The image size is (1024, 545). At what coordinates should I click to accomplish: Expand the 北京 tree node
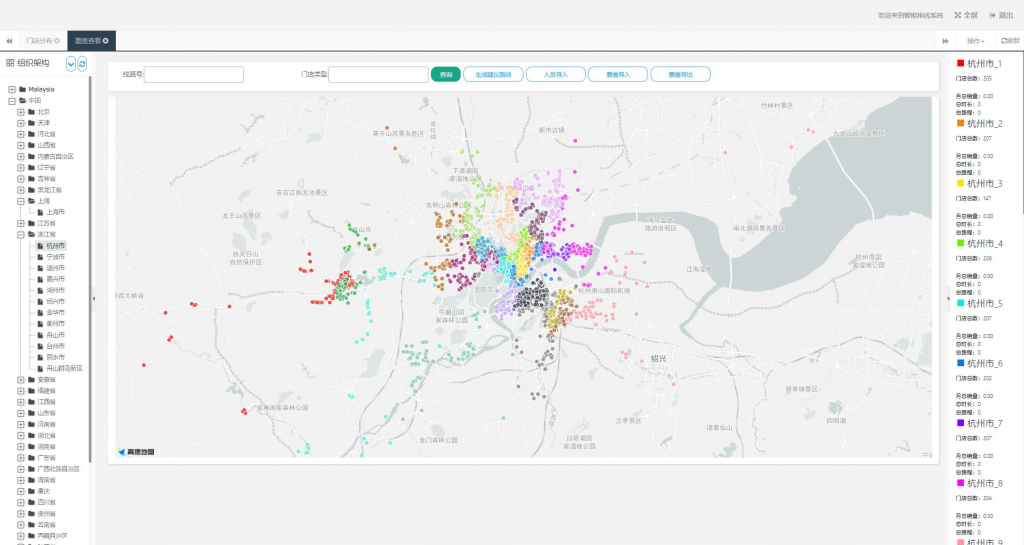[x=20, y=112]
